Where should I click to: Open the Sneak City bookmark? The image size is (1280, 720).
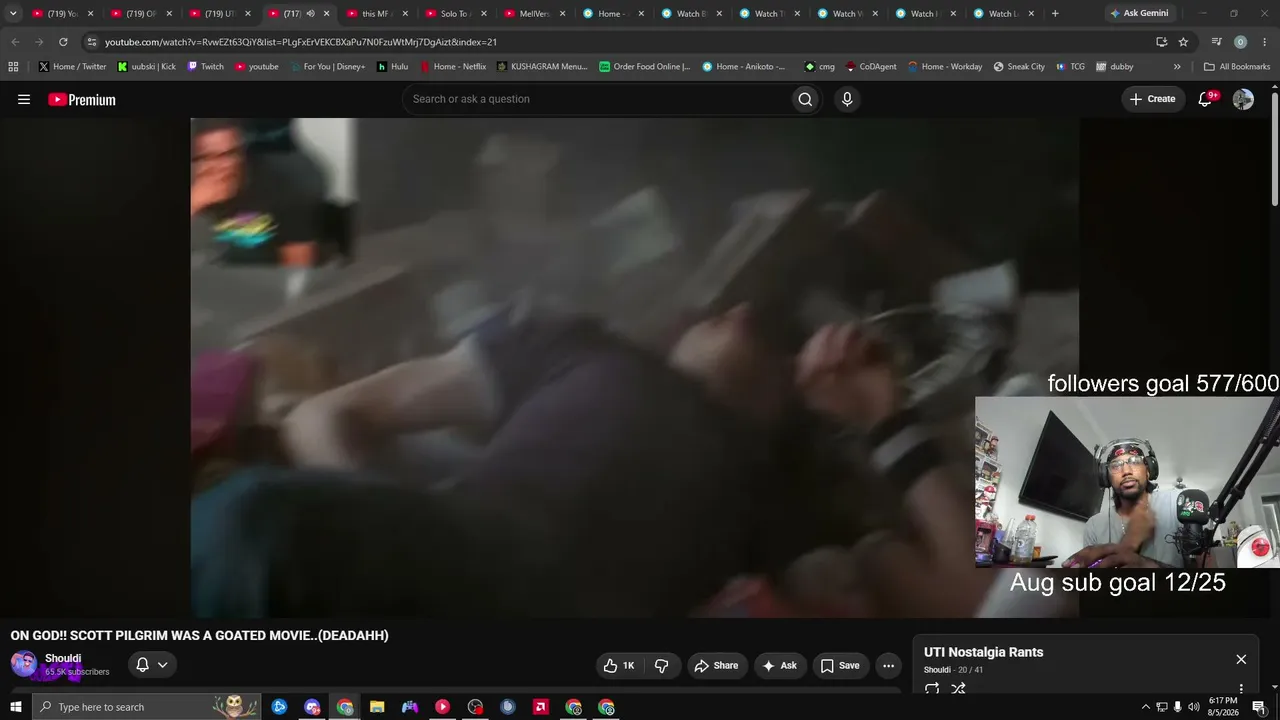(x=1019, y=67)
